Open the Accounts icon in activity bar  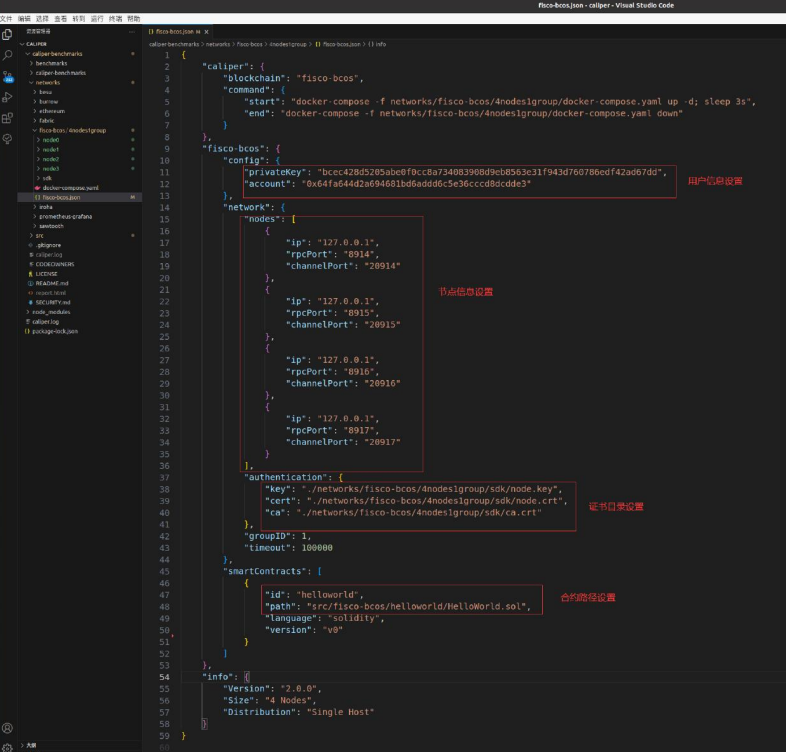tap(8, 728)
